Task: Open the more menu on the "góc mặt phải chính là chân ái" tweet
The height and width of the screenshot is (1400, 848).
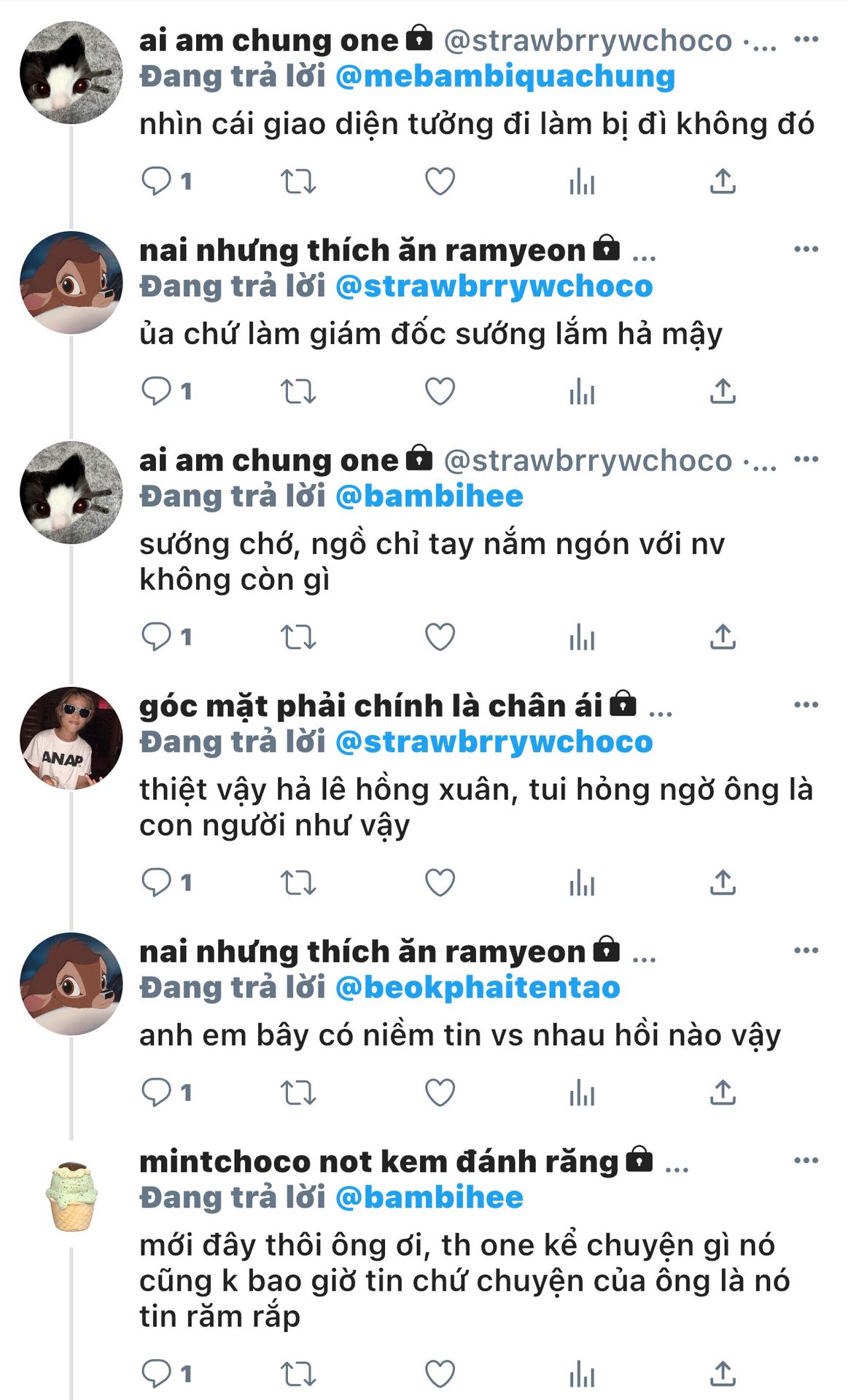Action: 806,704
